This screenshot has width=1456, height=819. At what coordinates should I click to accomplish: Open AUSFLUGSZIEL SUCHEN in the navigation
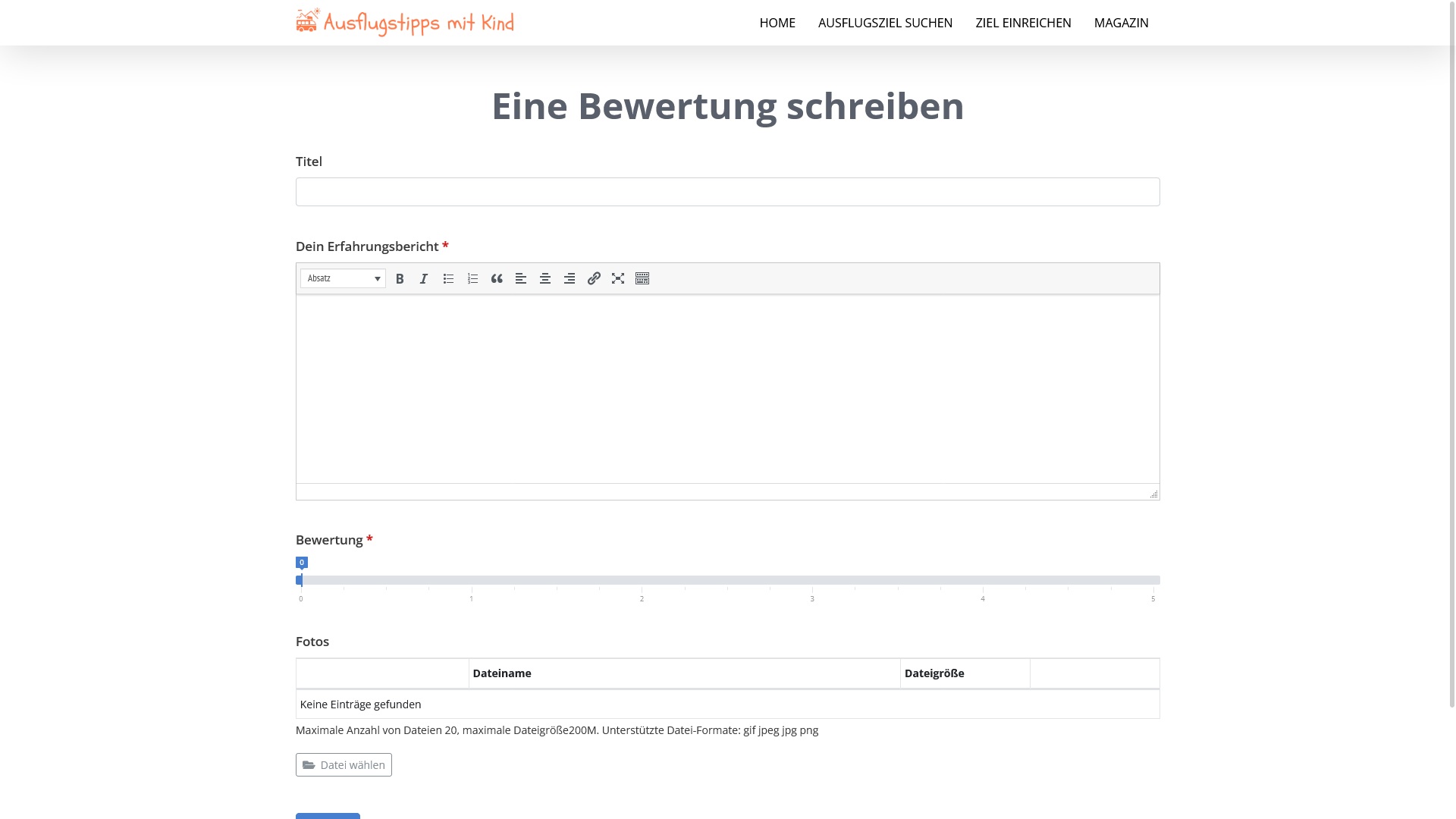tap(885, 23)
